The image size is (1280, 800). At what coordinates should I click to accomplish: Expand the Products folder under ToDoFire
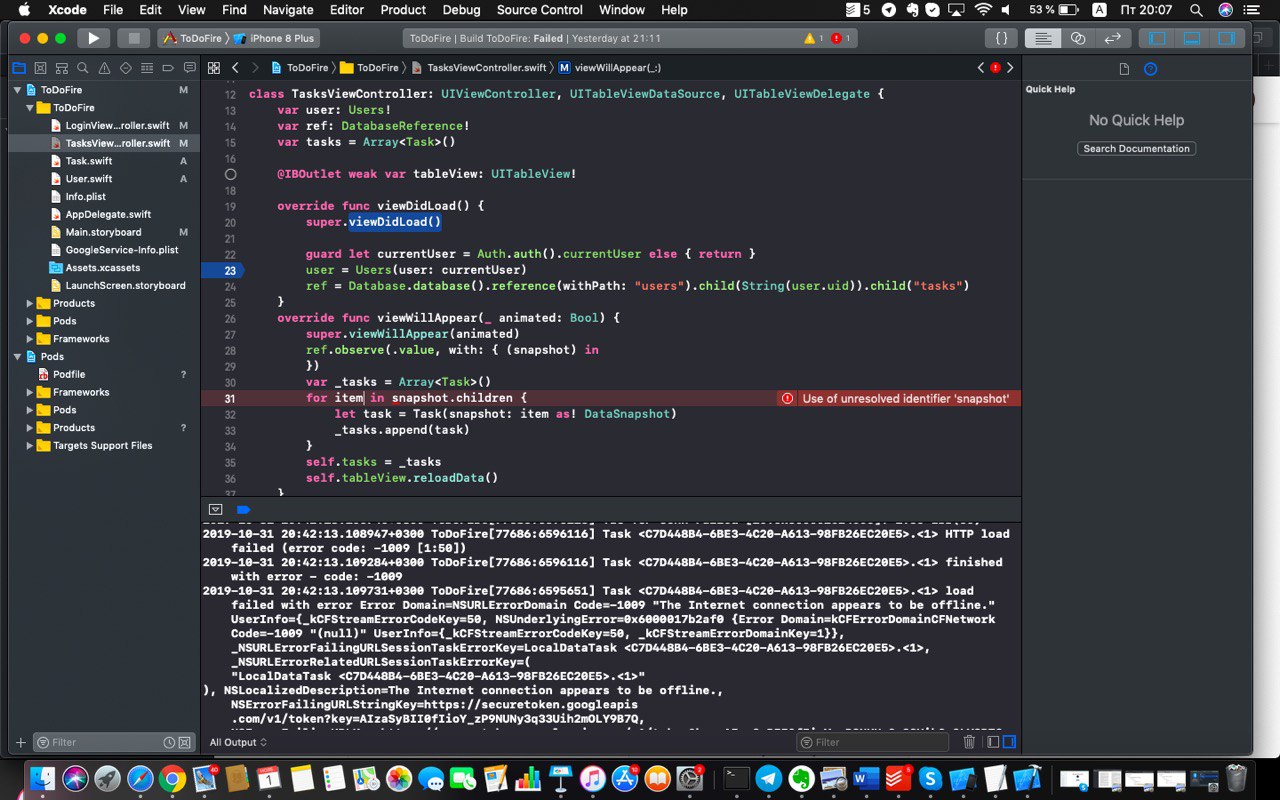tap(30, 303)
